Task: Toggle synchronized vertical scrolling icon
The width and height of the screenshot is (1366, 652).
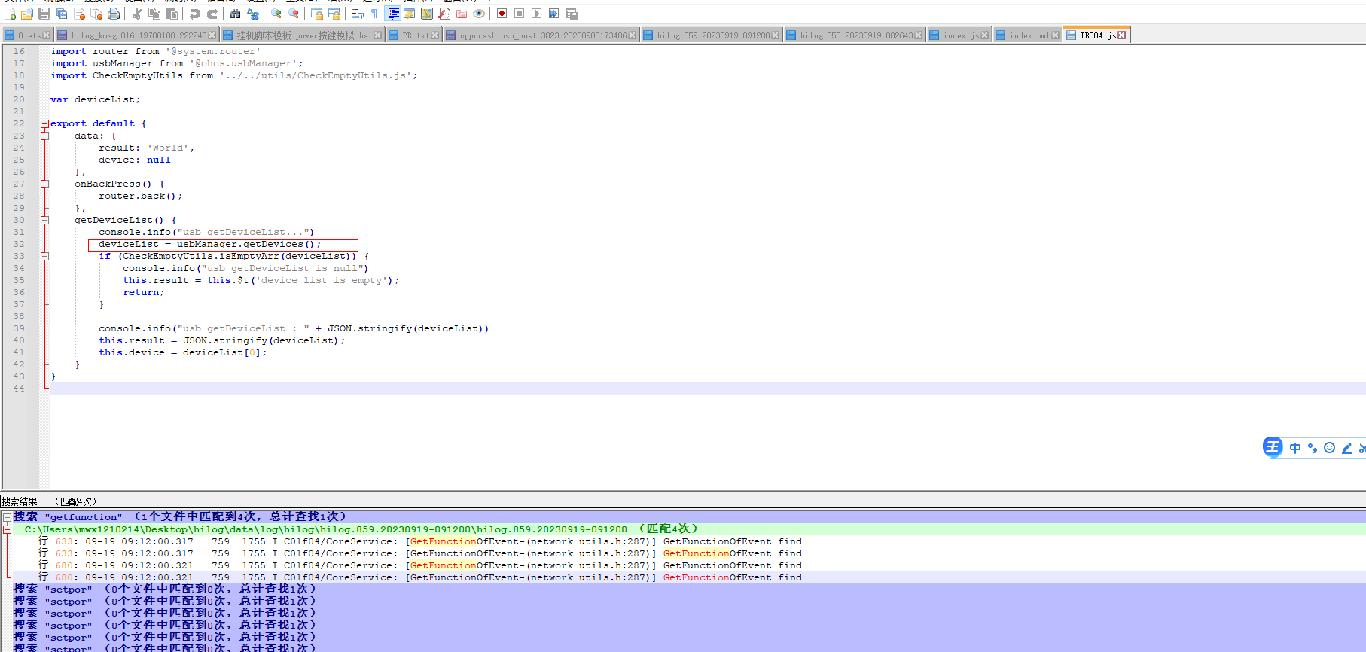Action: [316, 14]
